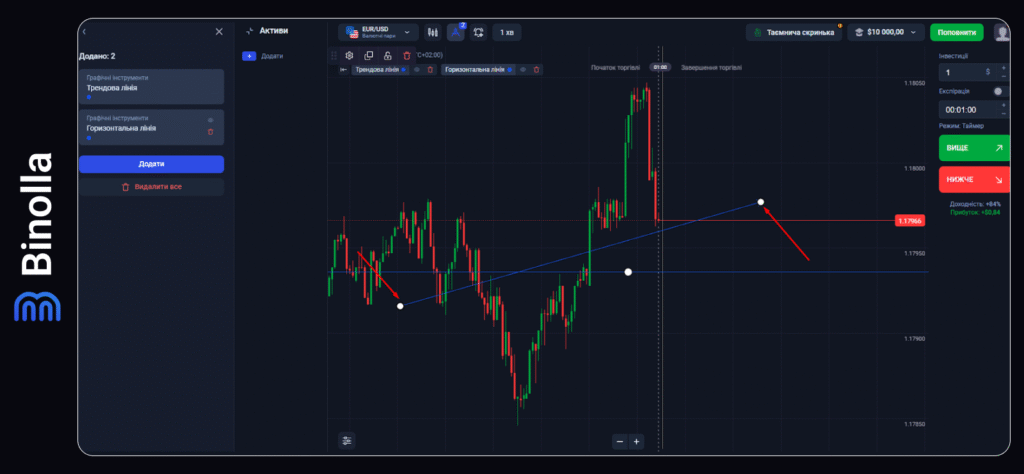Open the 1 хв timeframe selector
This screenshot has height=474, width=1024.
coord(507,32)
